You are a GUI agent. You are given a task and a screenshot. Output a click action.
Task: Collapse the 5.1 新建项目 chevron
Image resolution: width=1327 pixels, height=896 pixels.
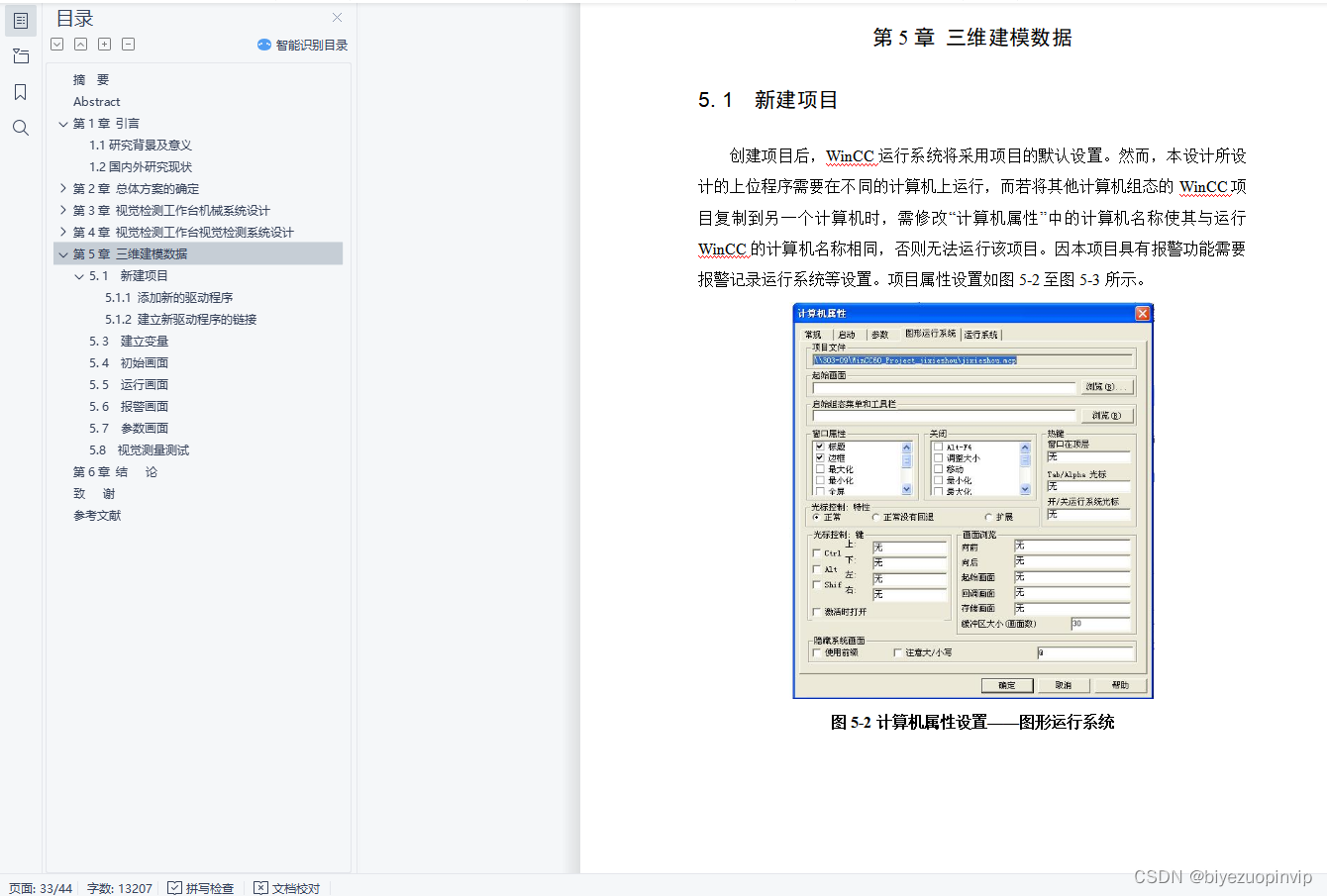(79, 276)
